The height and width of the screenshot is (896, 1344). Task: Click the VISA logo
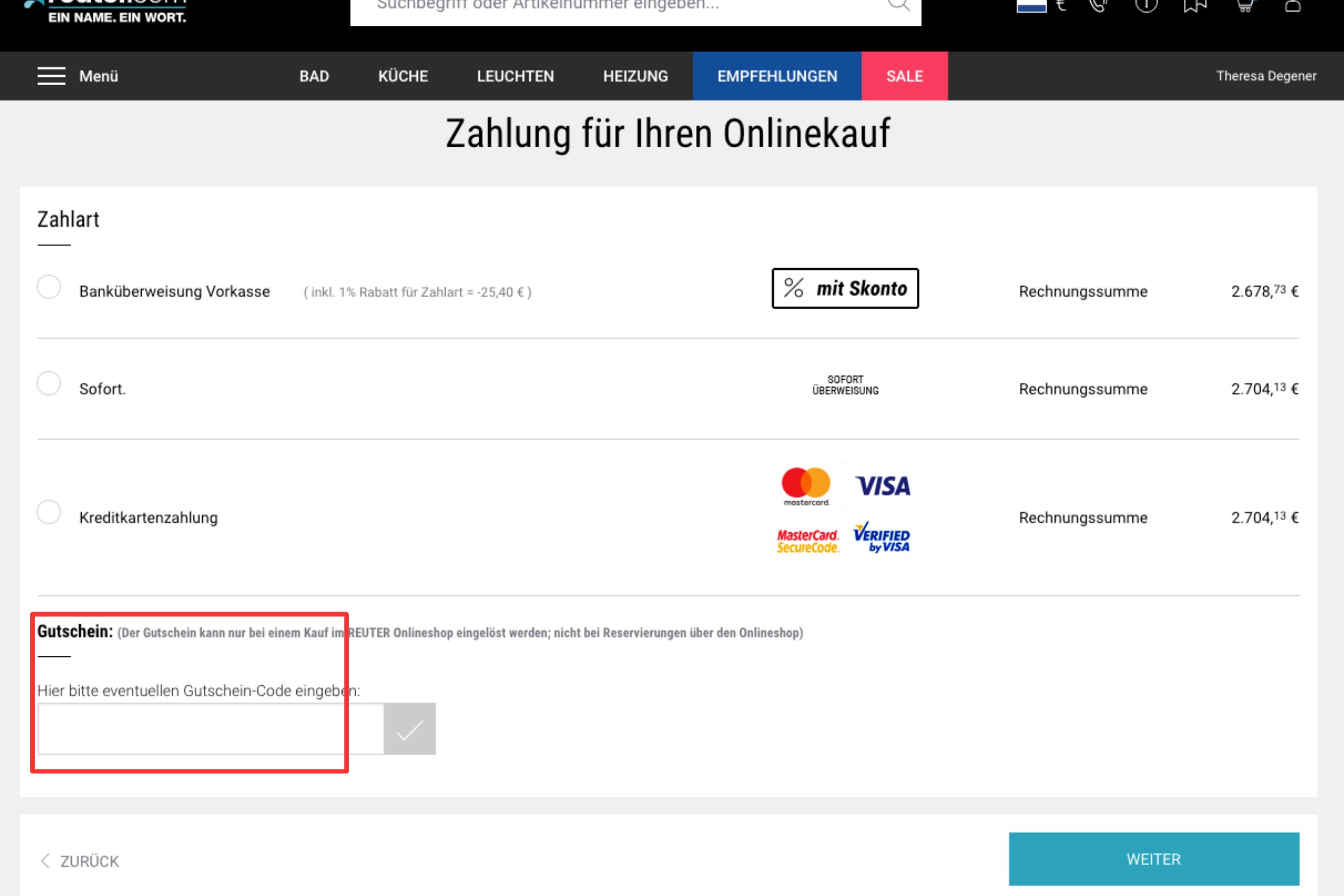pyautogui.click(x=883, y=486)
